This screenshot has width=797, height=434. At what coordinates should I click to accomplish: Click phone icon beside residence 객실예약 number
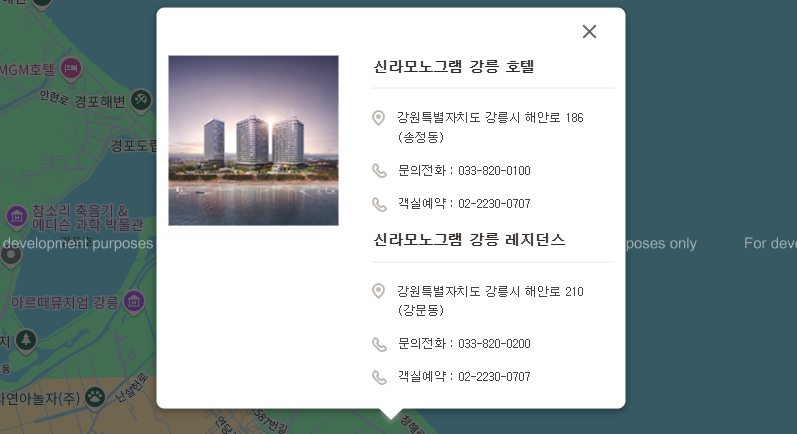click(x=379, y=377)
